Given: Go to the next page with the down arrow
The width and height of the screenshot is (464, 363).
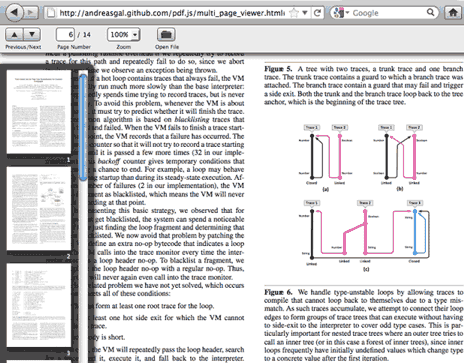Looking at the screenshot, I should [32, 34].
